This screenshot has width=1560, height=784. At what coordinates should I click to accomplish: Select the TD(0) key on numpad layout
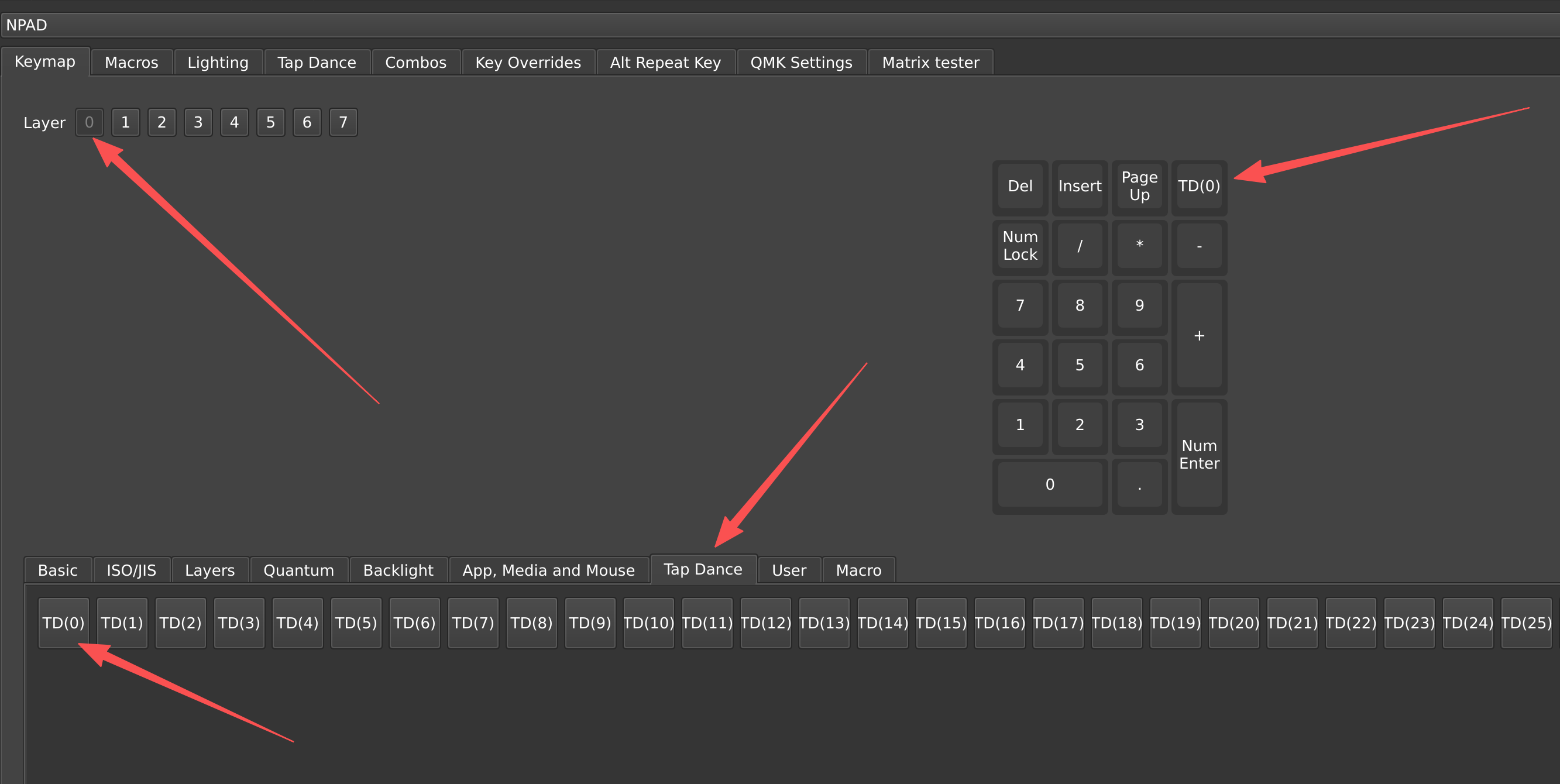pos(1198,186)
